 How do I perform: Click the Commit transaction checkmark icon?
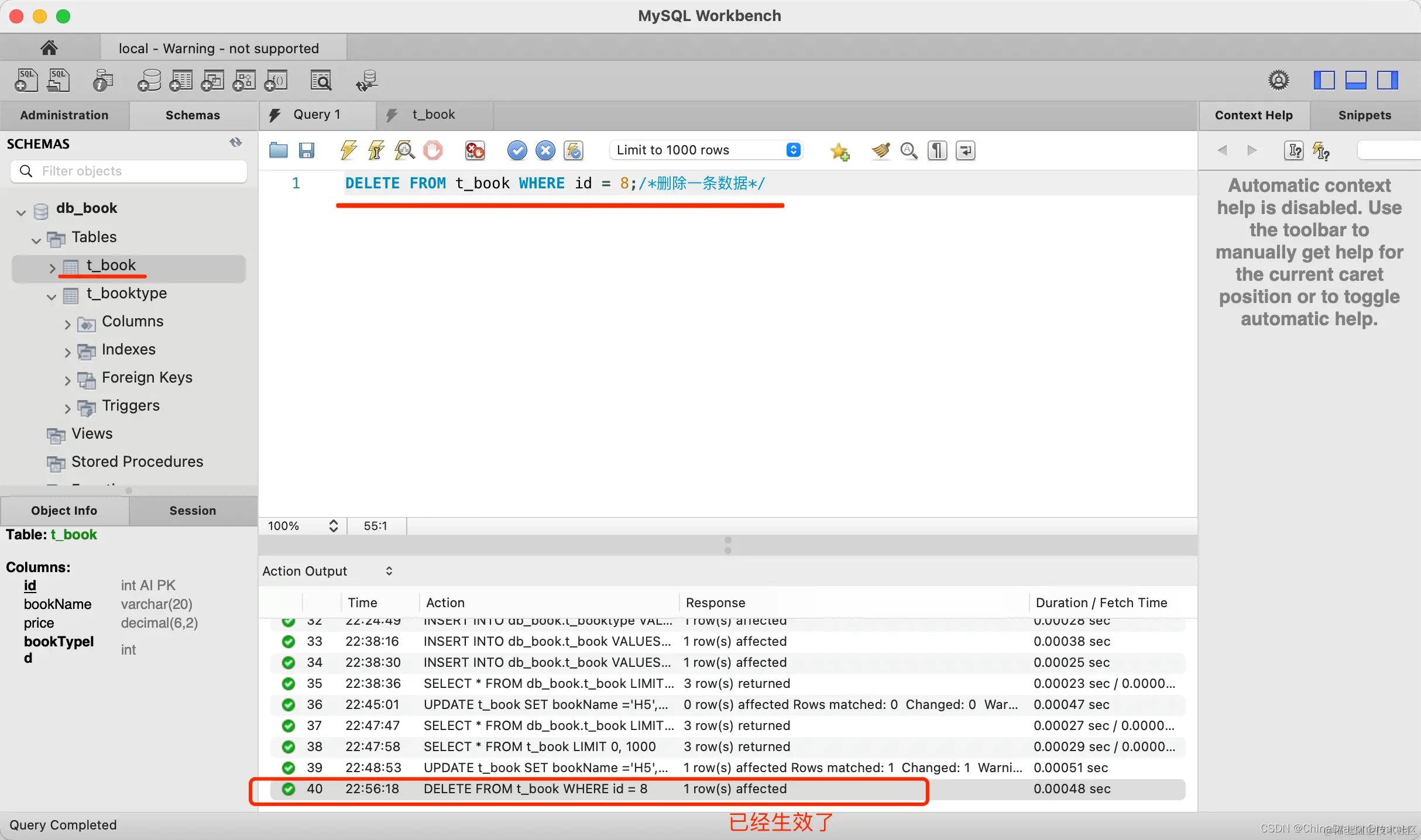(517, 150)
